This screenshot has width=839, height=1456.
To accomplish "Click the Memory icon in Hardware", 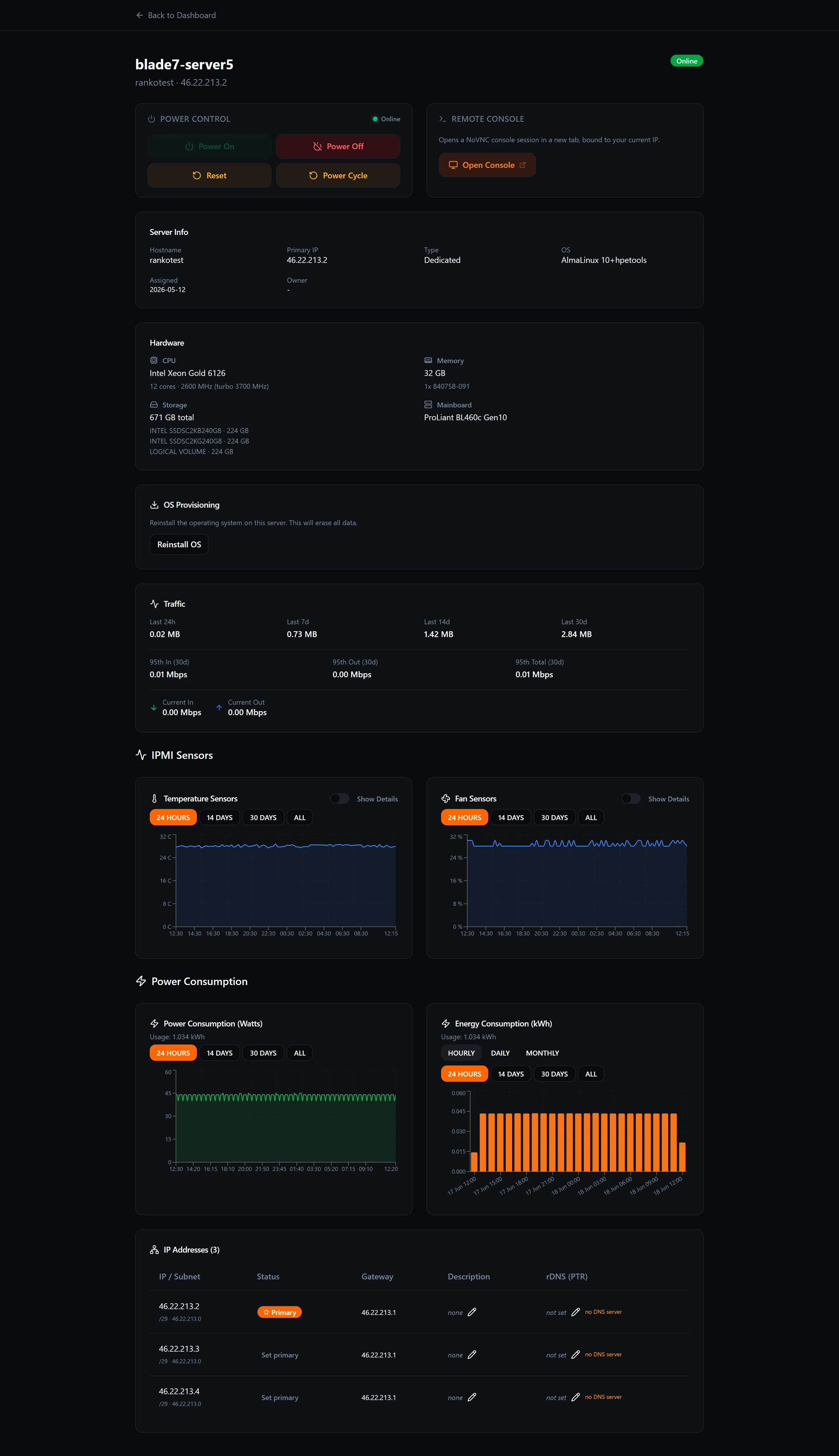I will click(x=428, y=360).
